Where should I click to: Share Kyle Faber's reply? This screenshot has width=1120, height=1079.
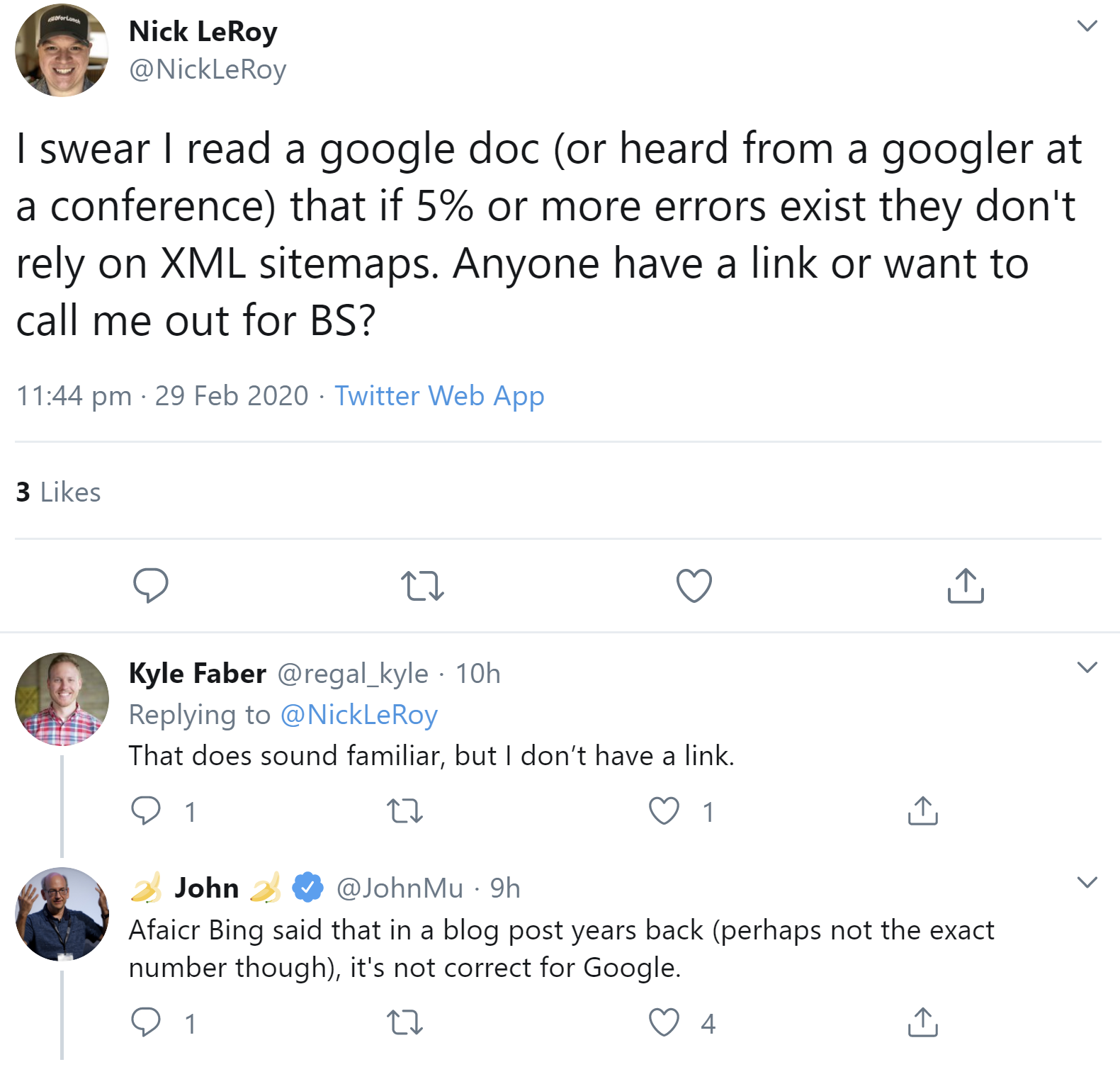pyautogui.click(x=922, y=810)
